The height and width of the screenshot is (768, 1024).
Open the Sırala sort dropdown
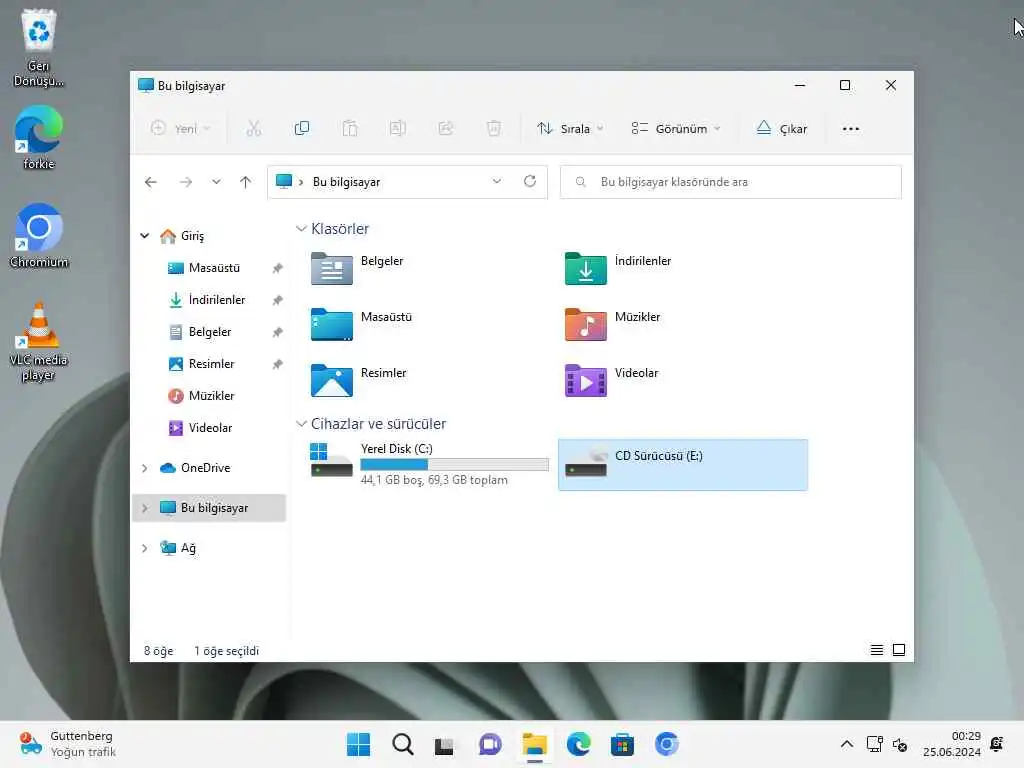pyautogui.click(x=570, y=129)
